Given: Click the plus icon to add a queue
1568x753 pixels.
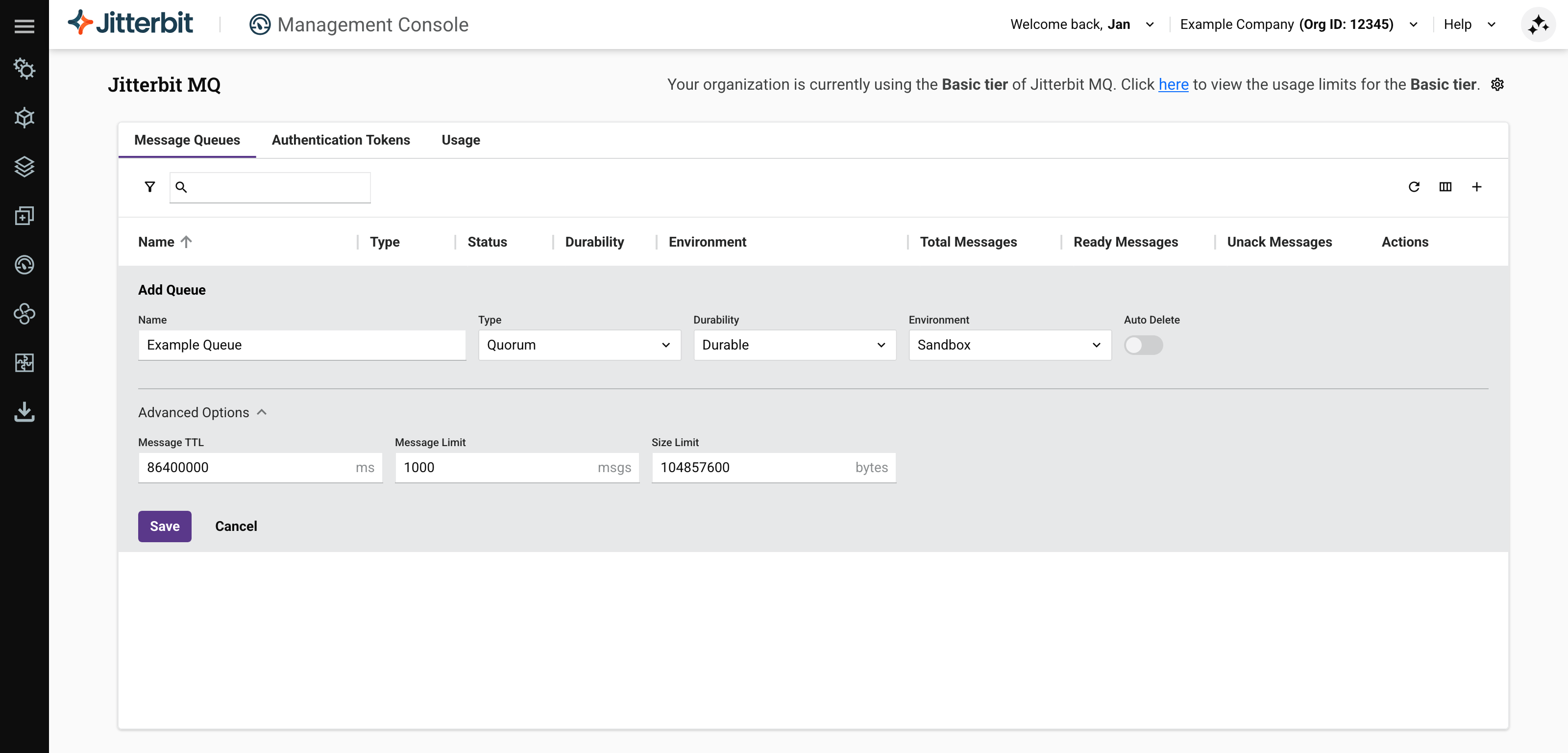Looking at the screenshot, I should 1477,187.
